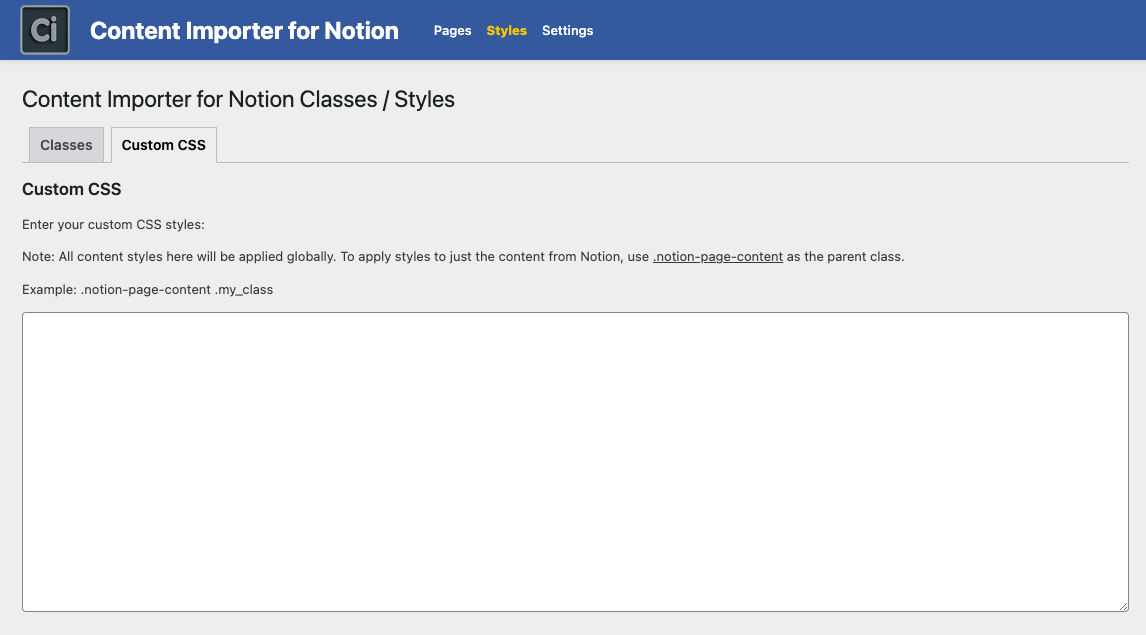Click the words 'as the parent class'
This screenshot has width=1146, height=635.
(x=845, y=257)
